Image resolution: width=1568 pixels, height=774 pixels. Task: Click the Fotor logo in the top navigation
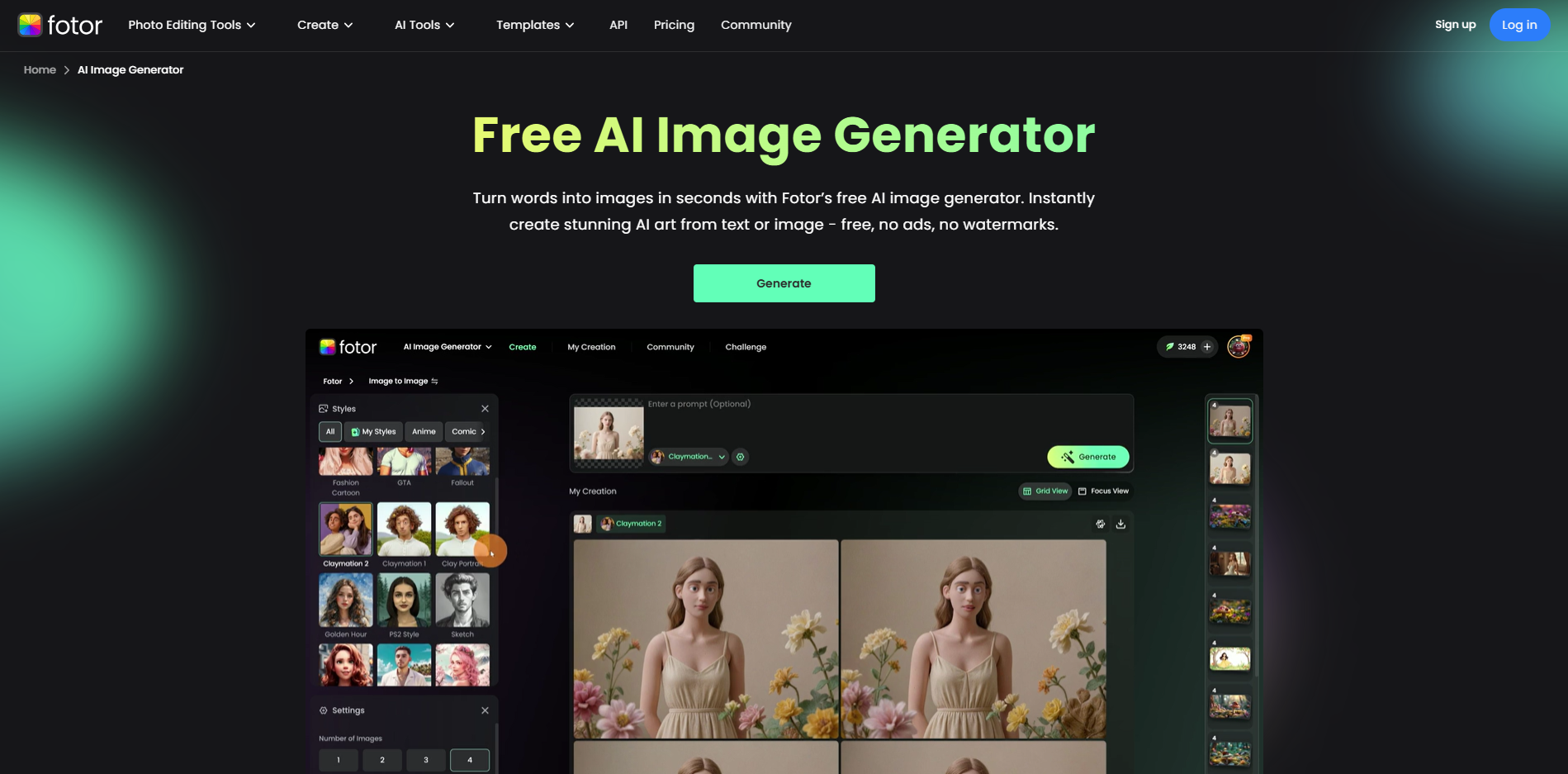click(x=60, y=25)
